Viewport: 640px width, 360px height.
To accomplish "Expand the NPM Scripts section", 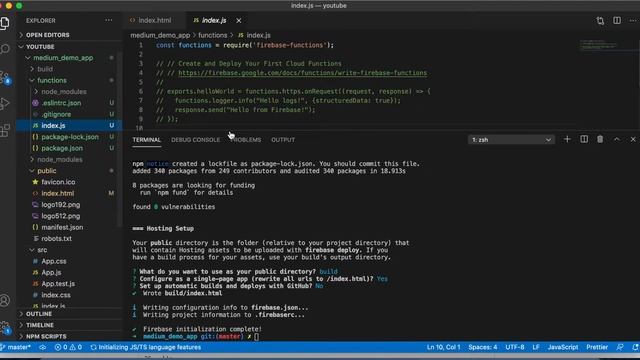I will coord(46,336).
